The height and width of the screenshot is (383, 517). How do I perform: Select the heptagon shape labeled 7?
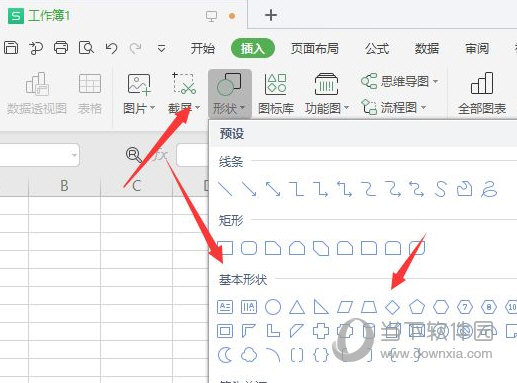(x=465, y=307)
